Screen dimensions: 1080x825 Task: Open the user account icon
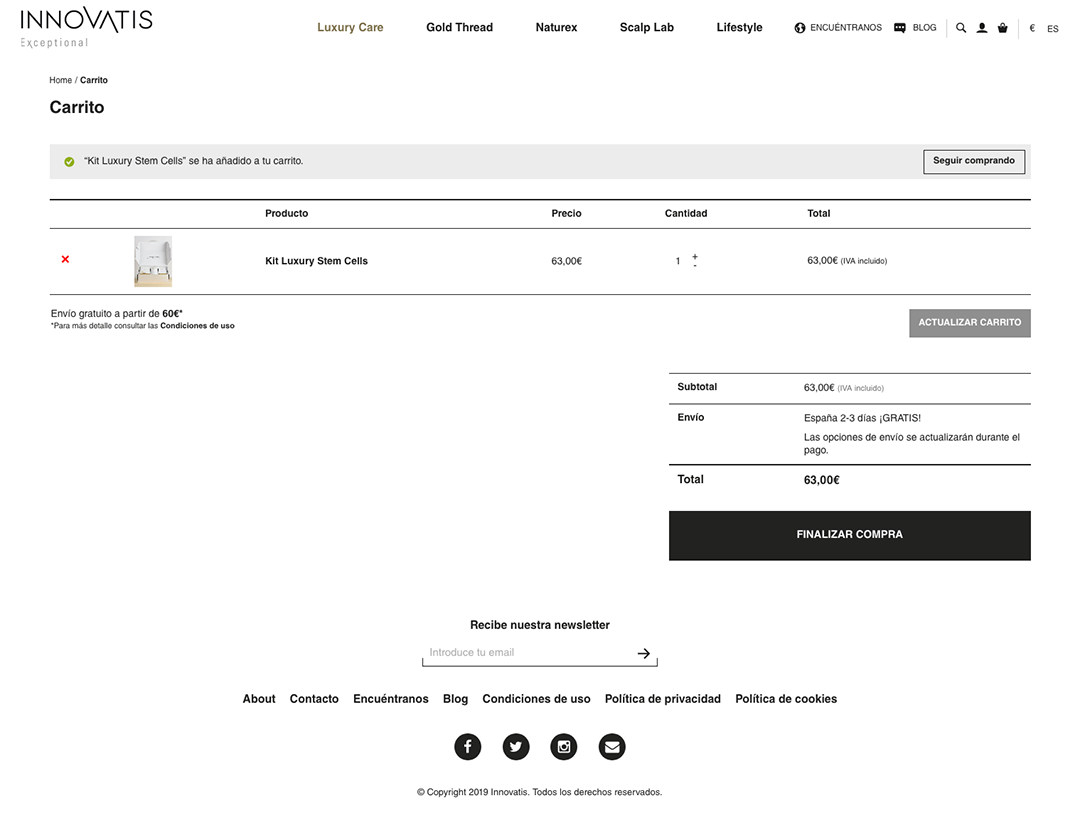coord(982,28)
